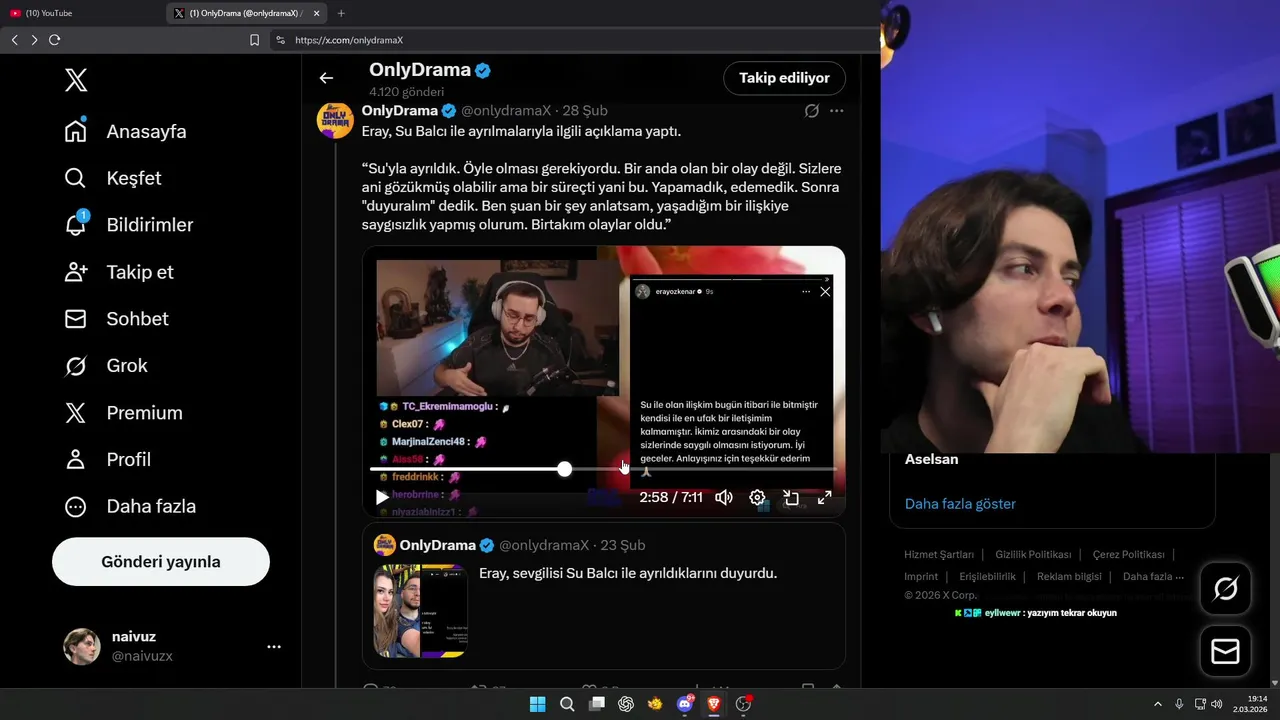Open Gizlilik Politikası footer link
The width and height of the screenshot is (1280, 720).
[1032, 554]
